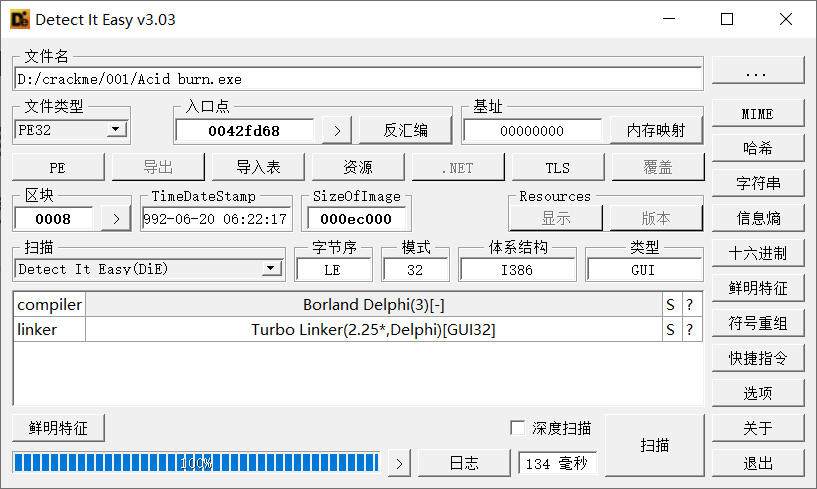Click the disabled 导出 (exports) button
The image size is (817, 489).
click(158, 167)
